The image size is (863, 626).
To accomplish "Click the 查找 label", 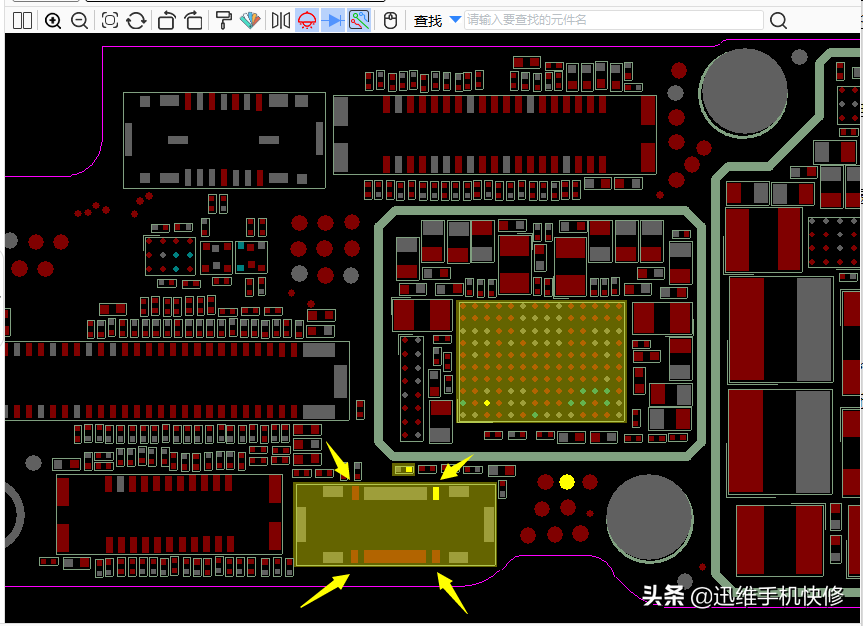I will coord(428,21).
